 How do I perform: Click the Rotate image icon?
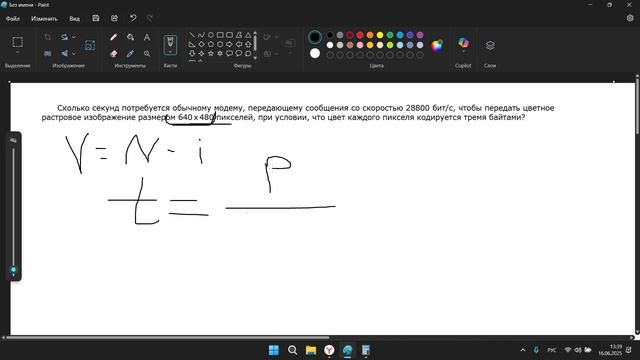point(64,37)
